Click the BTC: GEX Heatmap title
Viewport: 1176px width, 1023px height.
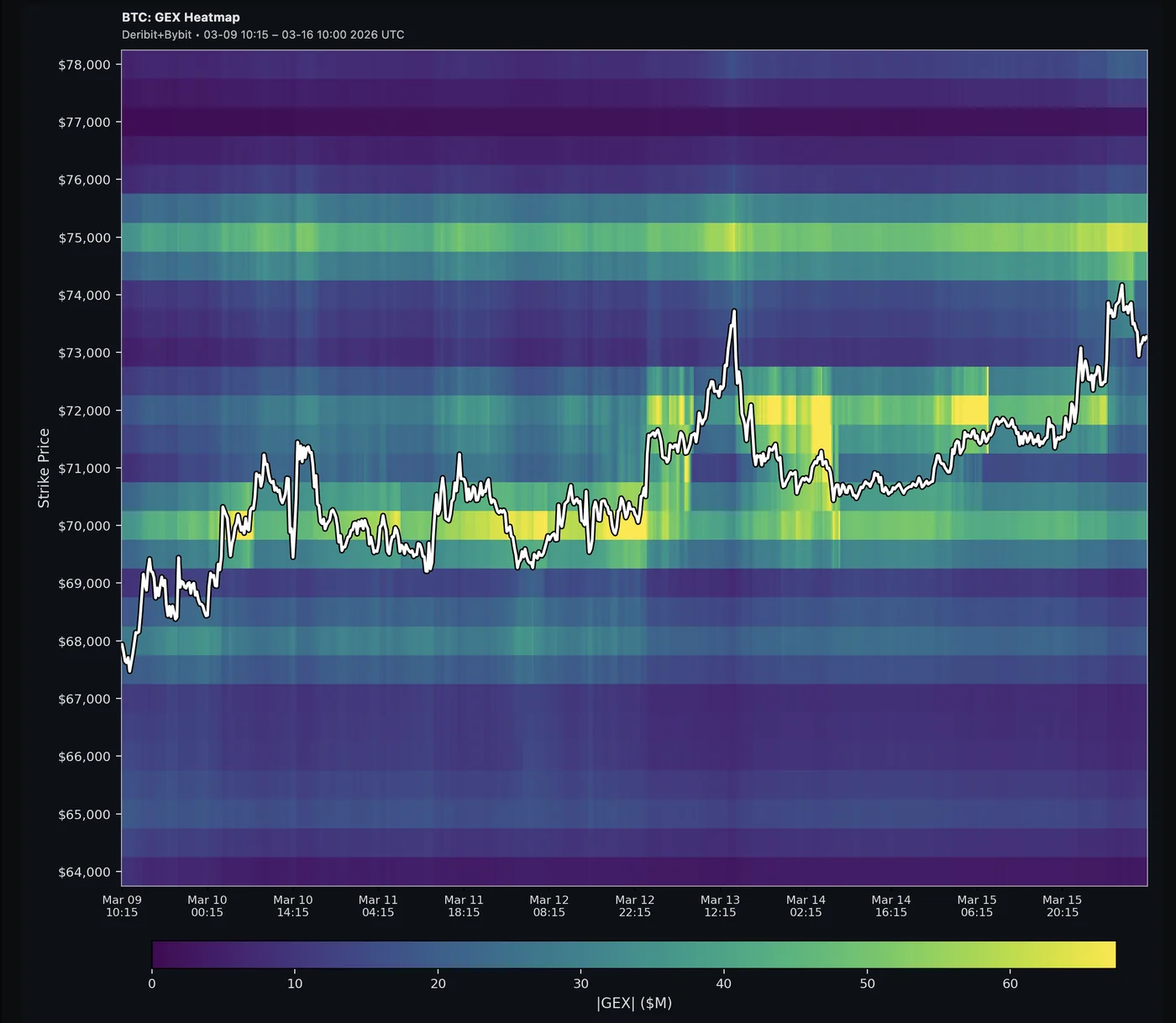click(180, 17)
